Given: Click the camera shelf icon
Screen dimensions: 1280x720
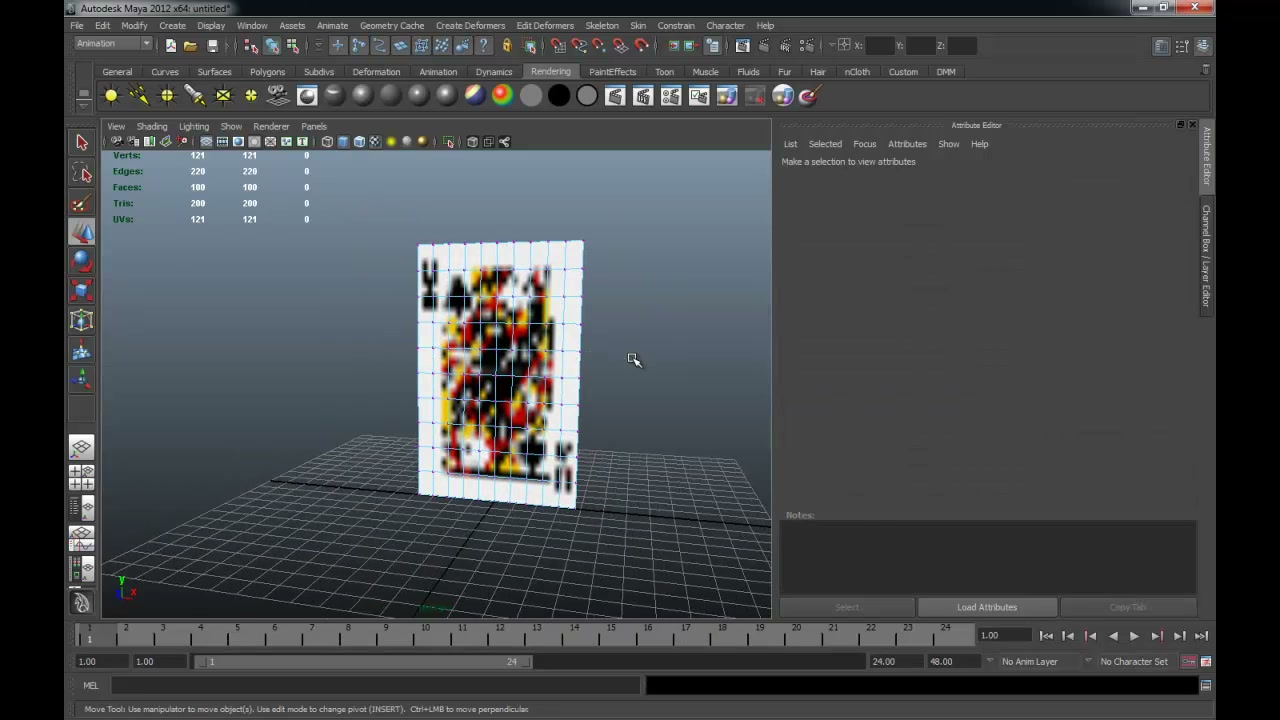Looking at the screenshot, I should pos(279,96).
